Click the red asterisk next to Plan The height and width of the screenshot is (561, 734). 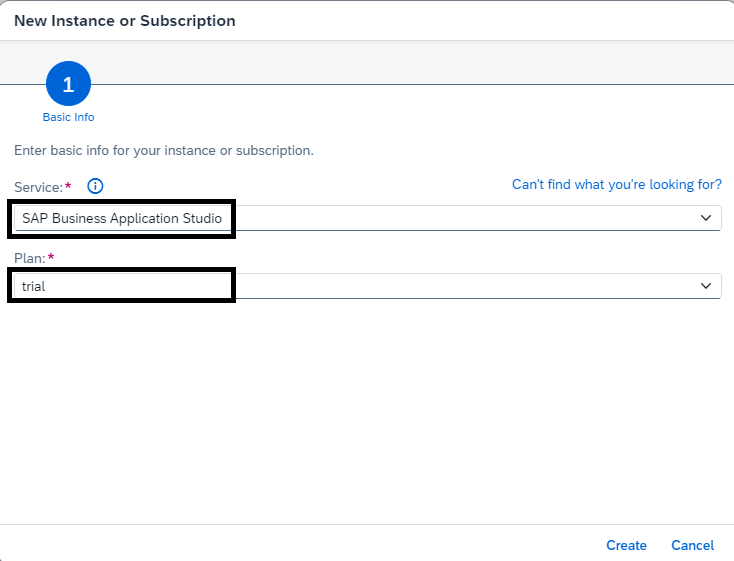(51, 256)
